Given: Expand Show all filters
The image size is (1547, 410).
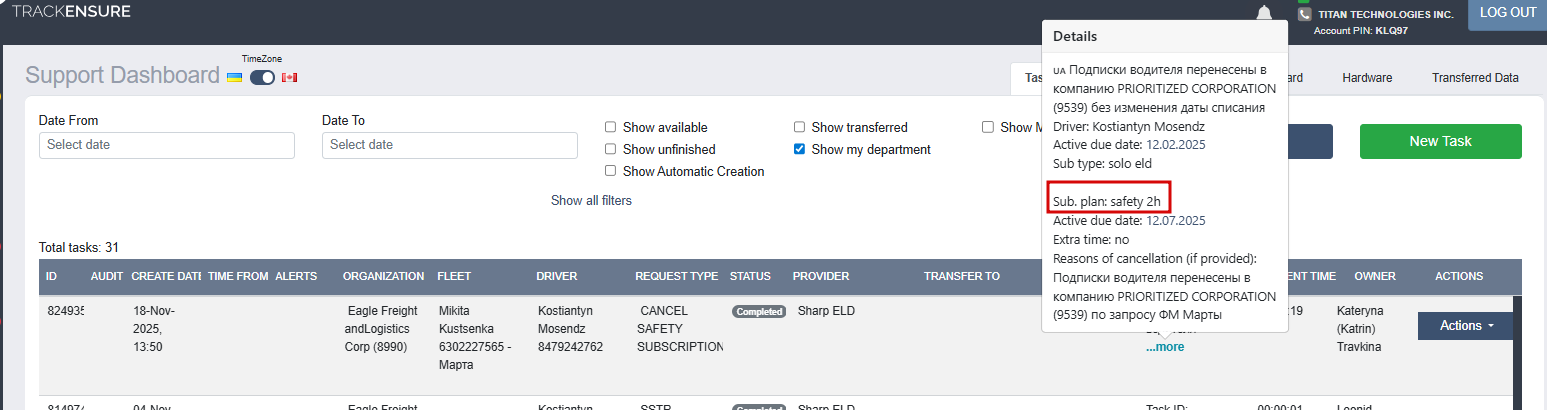Looking at the screenshot, I should (x=591, y=201).
